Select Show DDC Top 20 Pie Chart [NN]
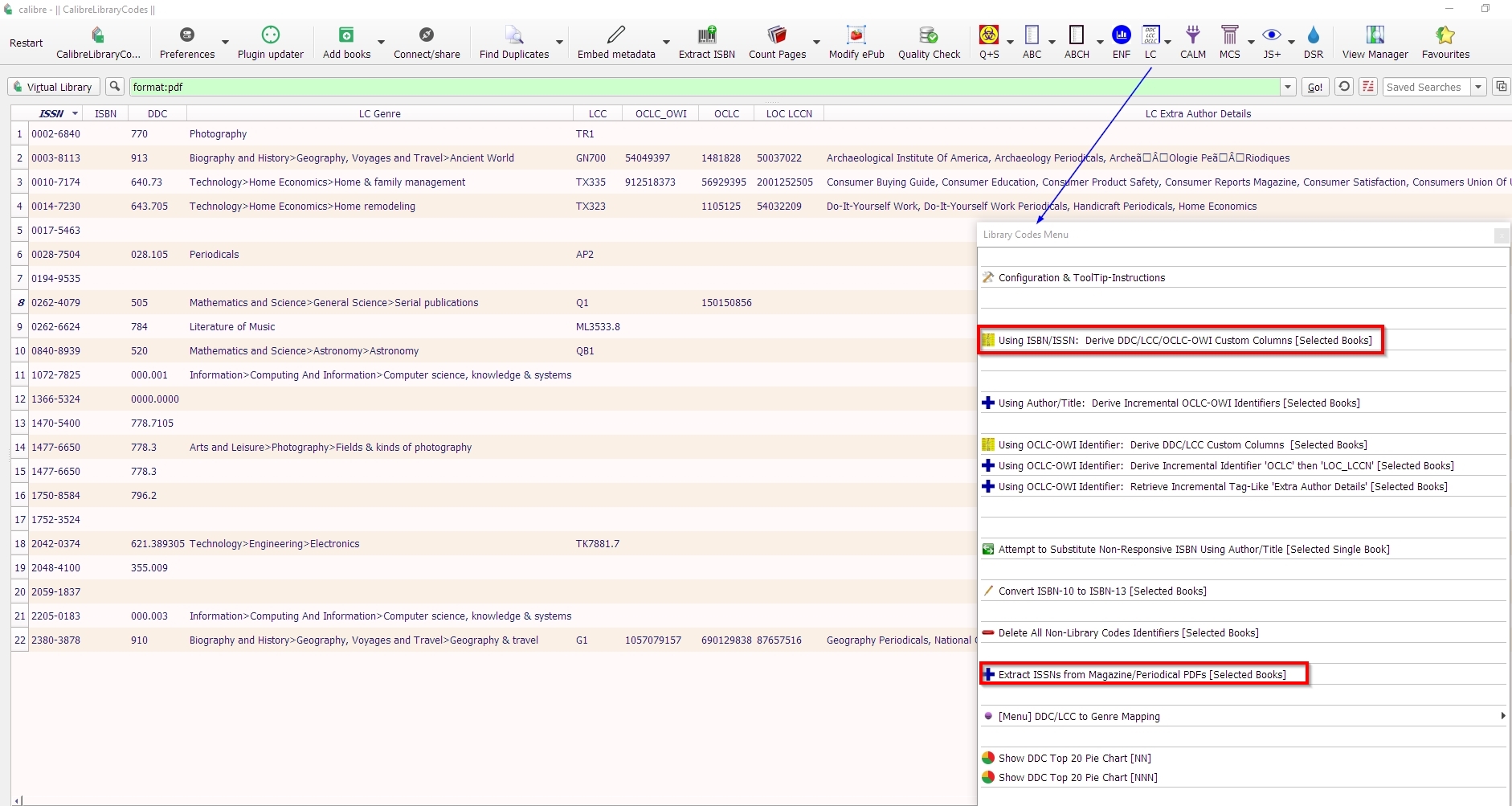This screenshot has height=806, width=1512. coord(1074,758)
